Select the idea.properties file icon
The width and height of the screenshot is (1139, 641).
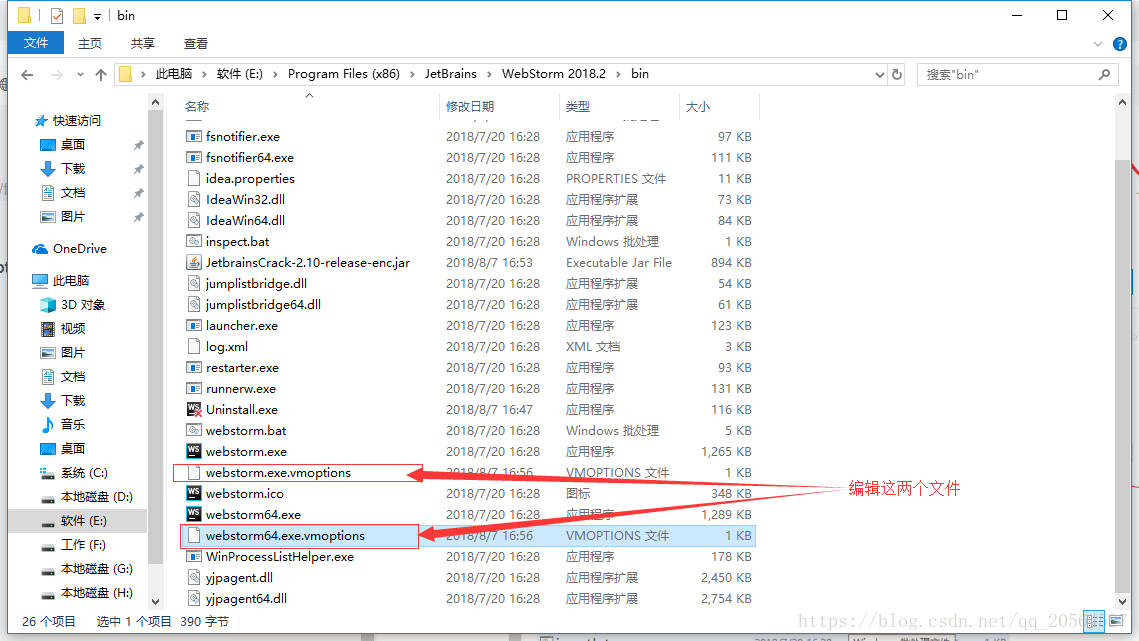point(193,178)
